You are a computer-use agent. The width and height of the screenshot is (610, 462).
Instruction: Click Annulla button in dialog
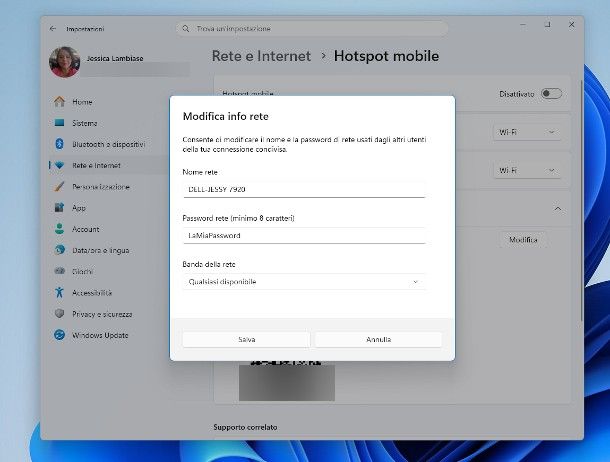[x=379, y=340]
